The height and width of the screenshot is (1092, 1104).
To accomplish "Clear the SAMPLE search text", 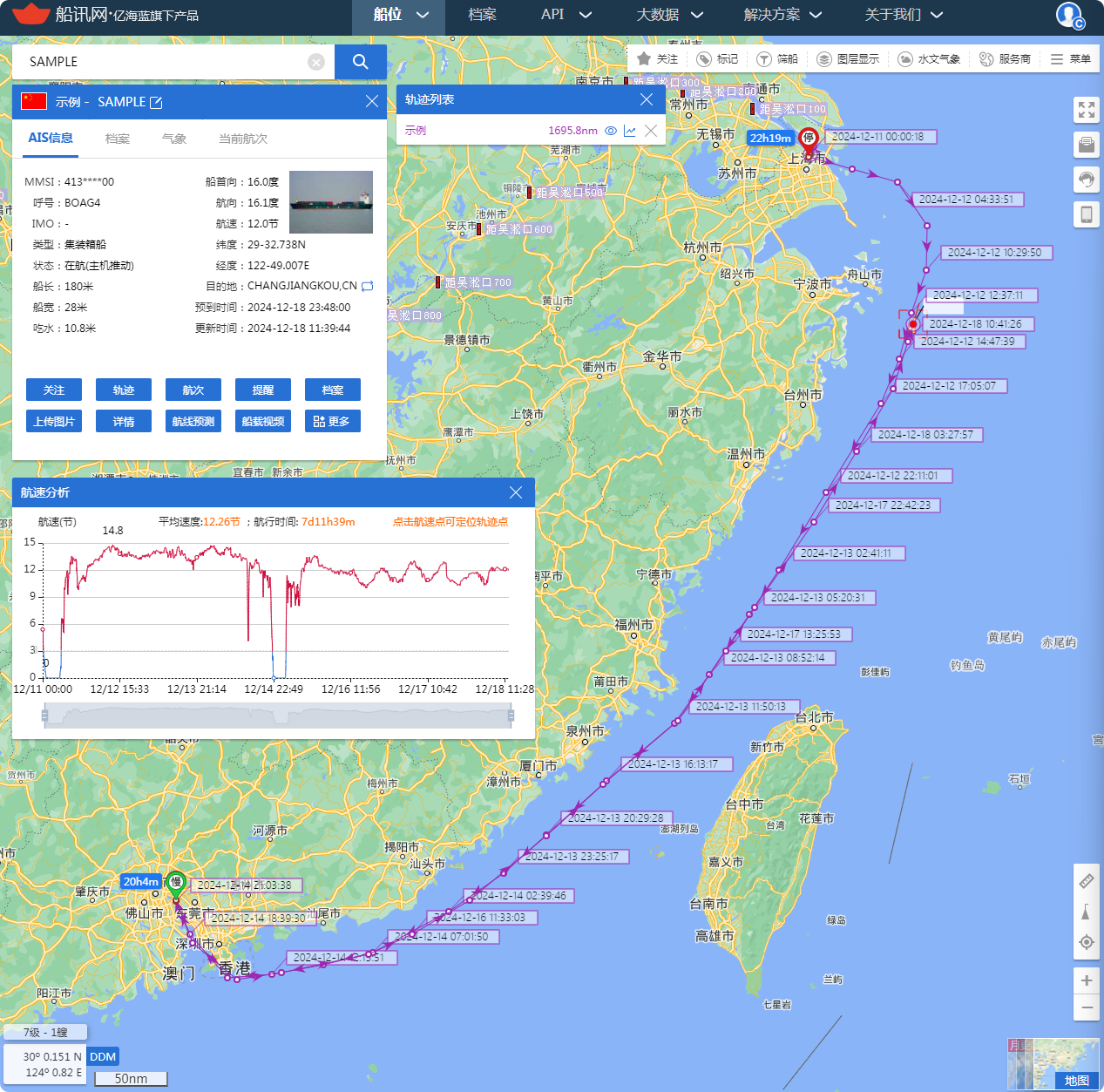I will (316, 62).
